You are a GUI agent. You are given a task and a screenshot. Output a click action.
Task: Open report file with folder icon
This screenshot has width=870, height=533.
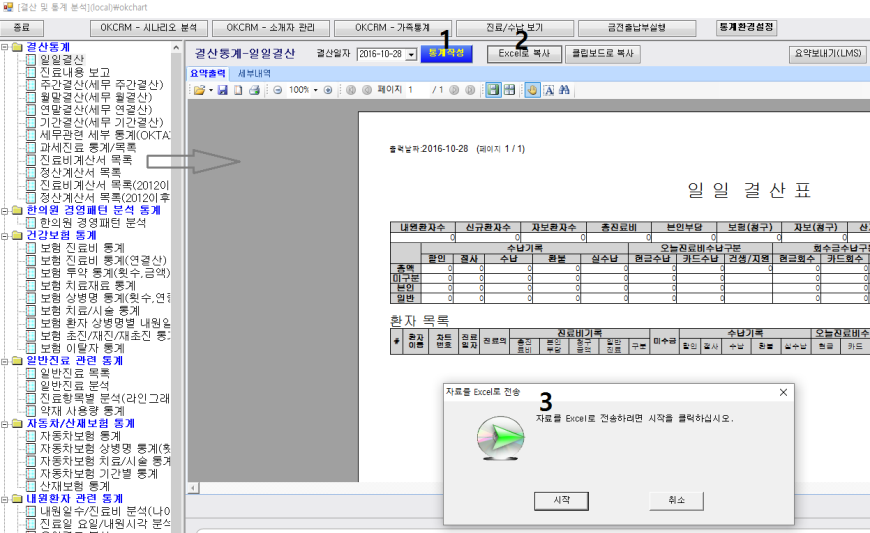coord(199,90)
